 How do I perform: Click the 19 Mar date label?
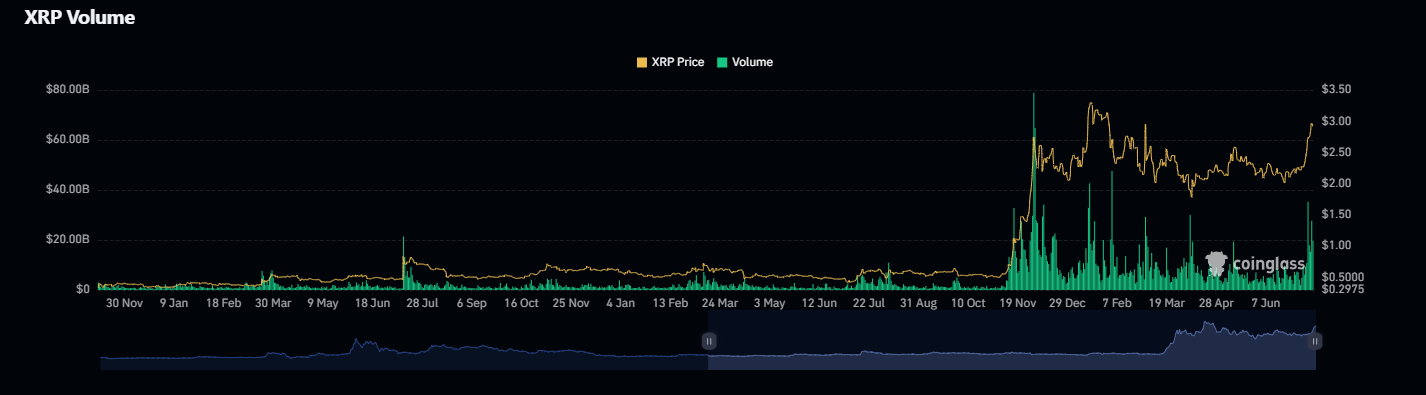[x=1167, y=303]
